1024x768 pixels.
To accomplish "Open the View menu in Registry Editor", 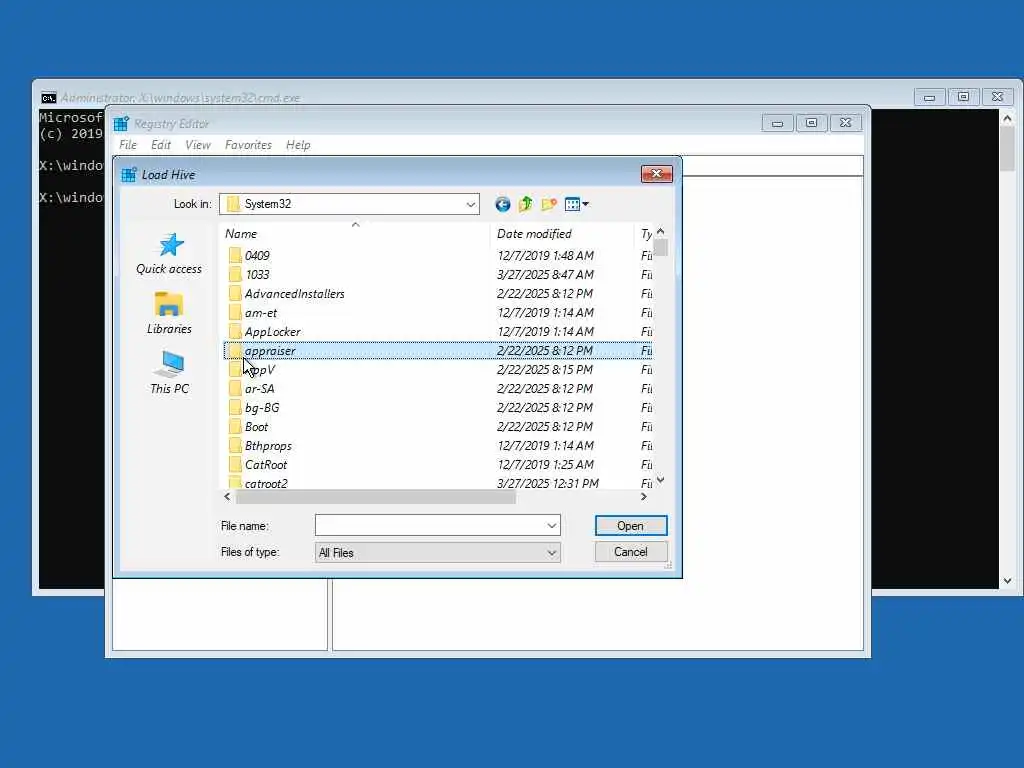I will pos(198,145).
